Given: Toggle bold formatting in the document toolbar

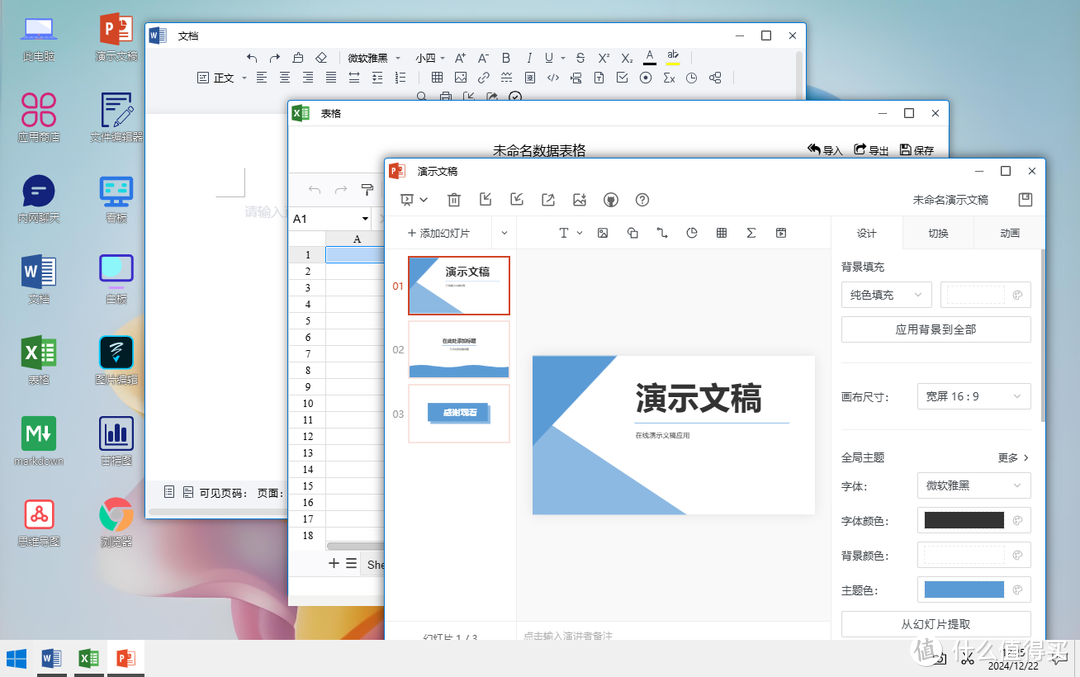Looking at the screenshot, I should point(506,57).
